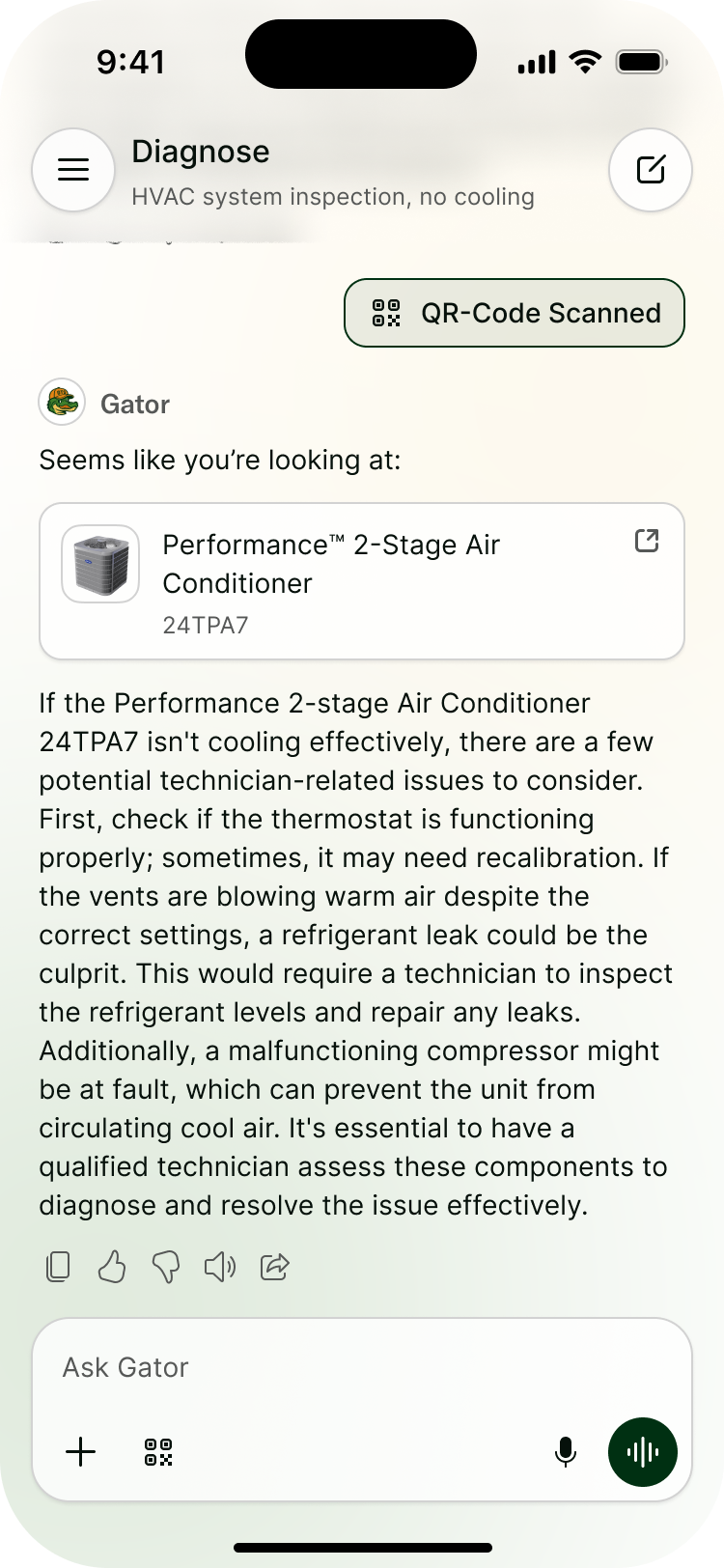This screenshot has width=724, height=1568.
Task: Tap the 24TPA7 model number text
Action: pyautogui.click(x=206, y=626)
